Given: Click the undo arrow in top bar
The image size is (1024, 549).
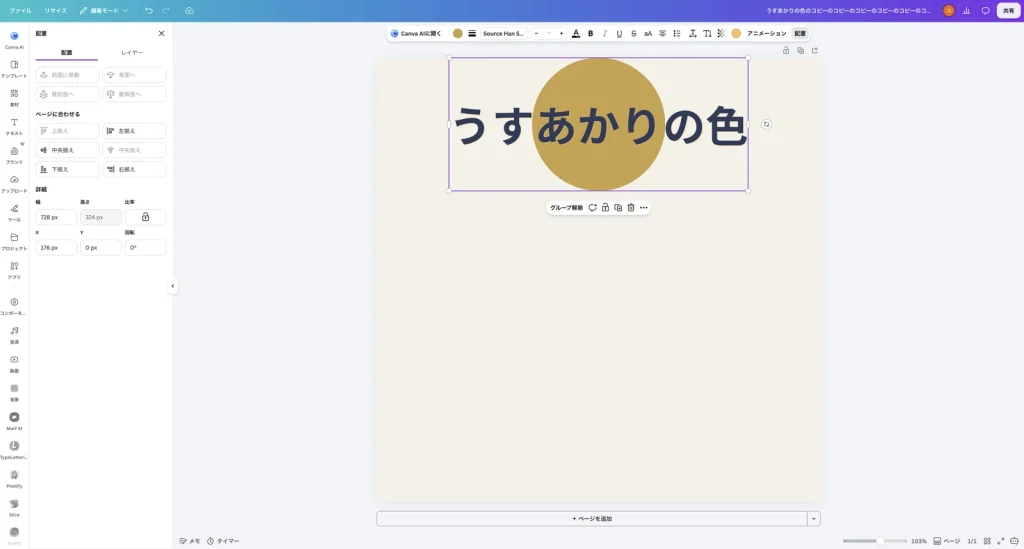Looking at the screenshot, I should click(x=149, y=10).
